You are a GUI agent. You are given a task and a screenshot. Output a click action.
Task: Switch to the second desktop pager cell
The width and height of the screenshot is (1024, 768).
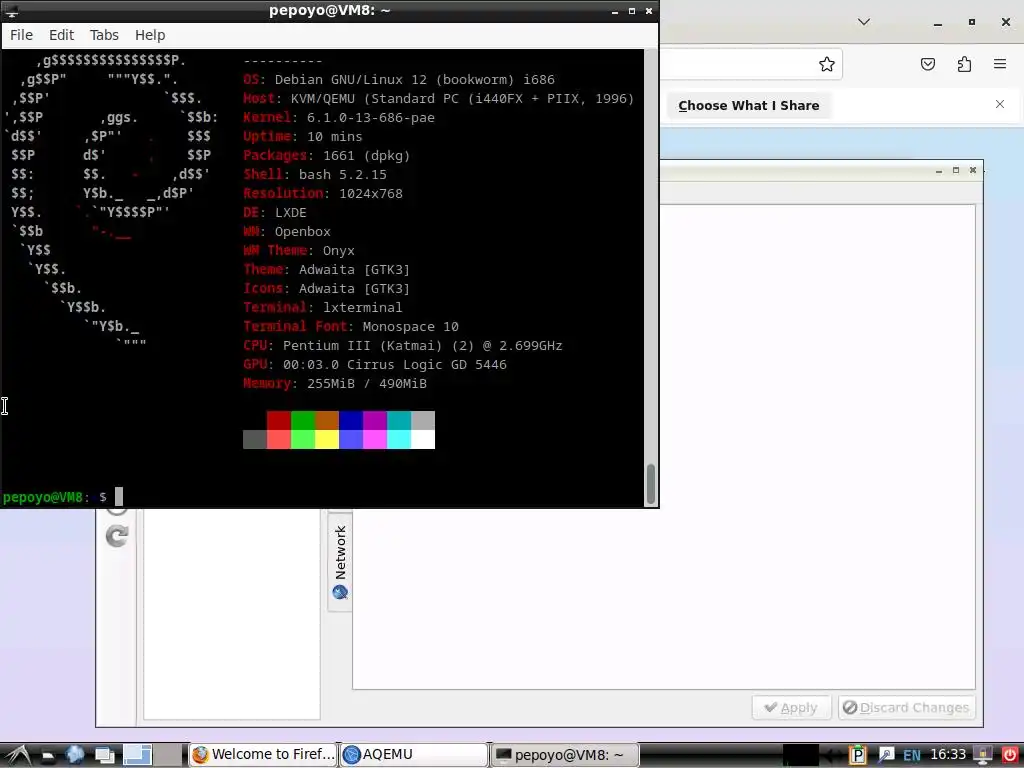[x=169, y=755]
